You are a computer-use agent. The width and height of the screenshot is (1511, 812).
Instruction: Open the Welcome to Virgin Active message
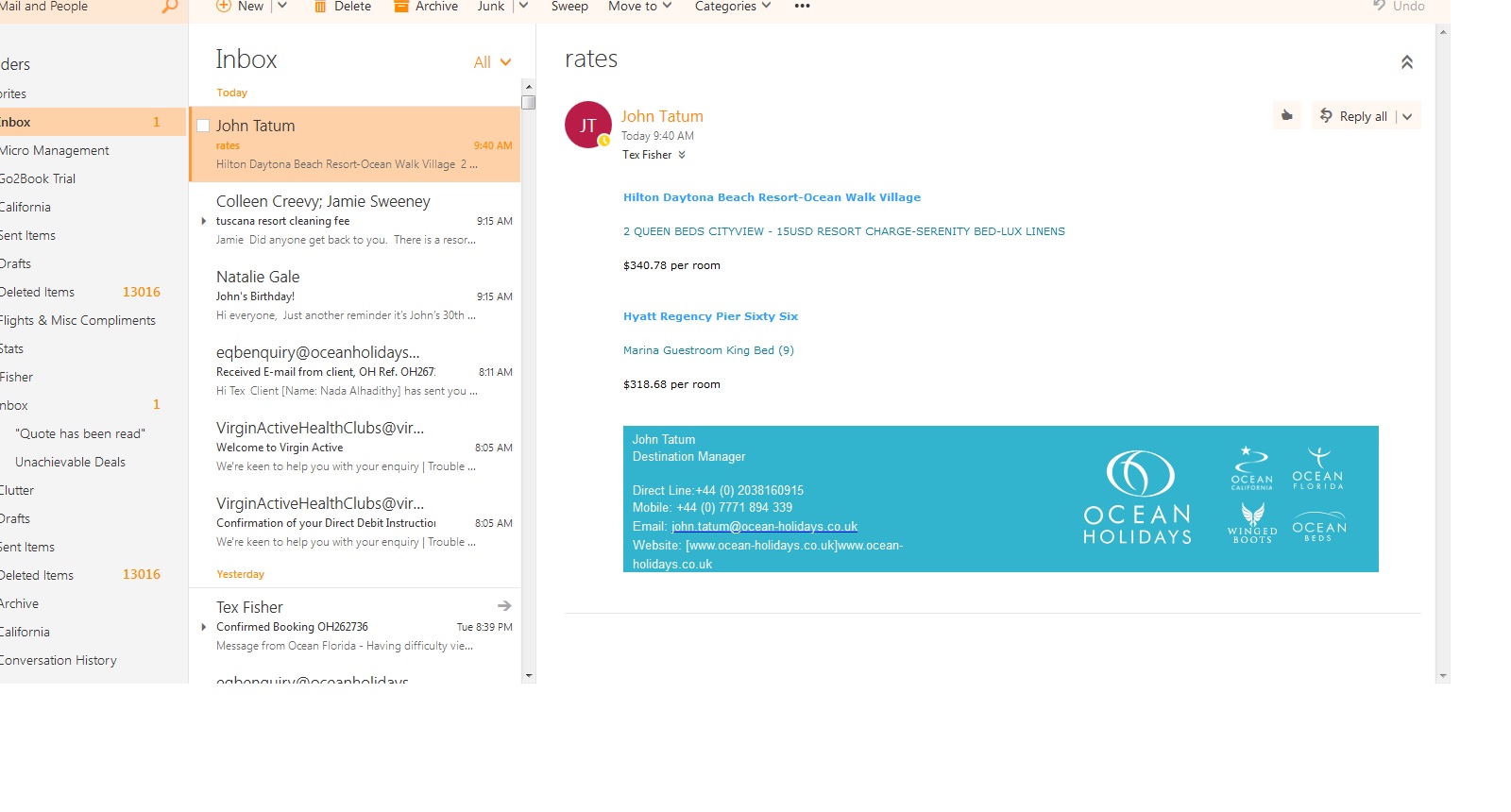click(355, 446)
